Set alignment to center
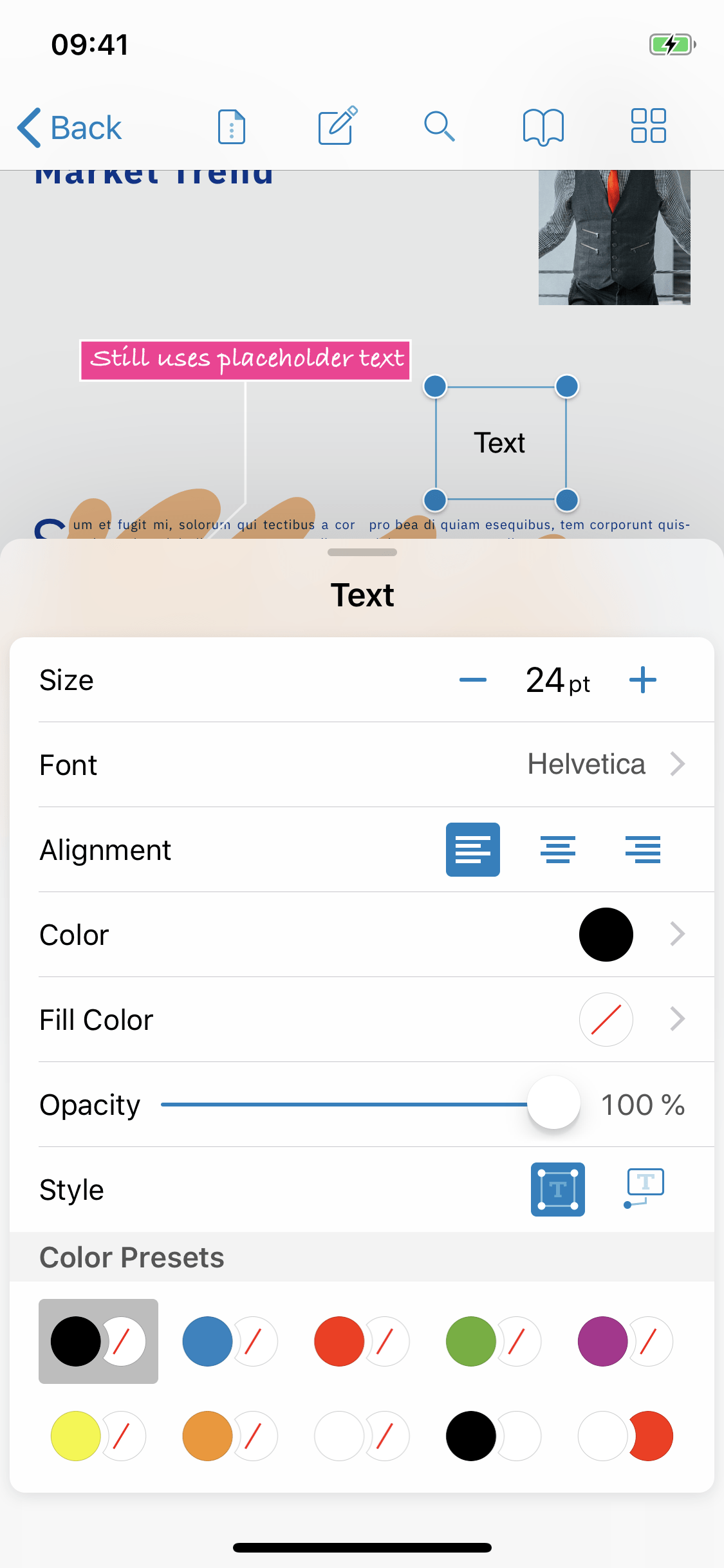The image size is (724, 1568). [557, 850]
